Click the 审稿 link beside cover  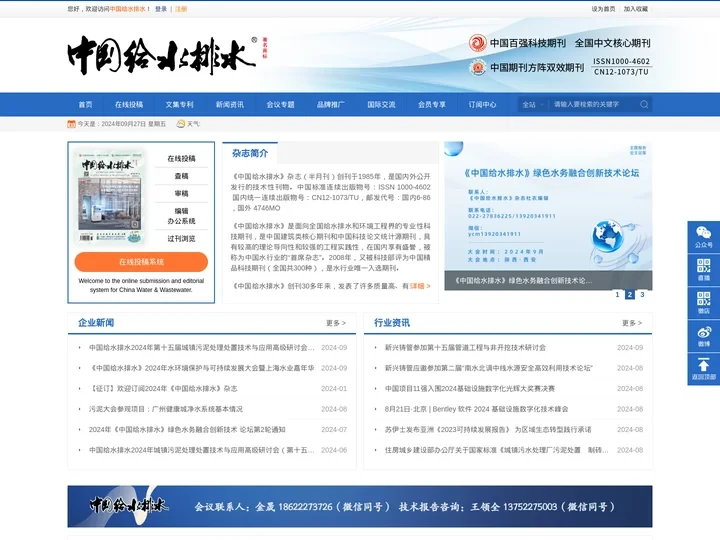(x=181, y=193)
